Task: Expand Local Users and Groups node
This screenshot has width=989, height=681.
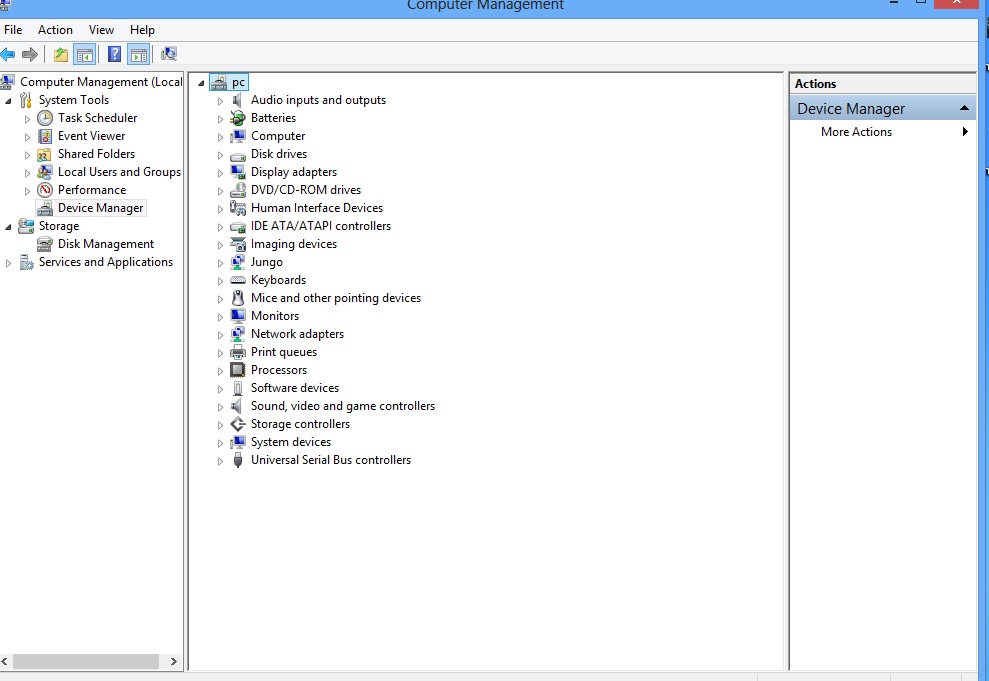Action: [27, 173]
